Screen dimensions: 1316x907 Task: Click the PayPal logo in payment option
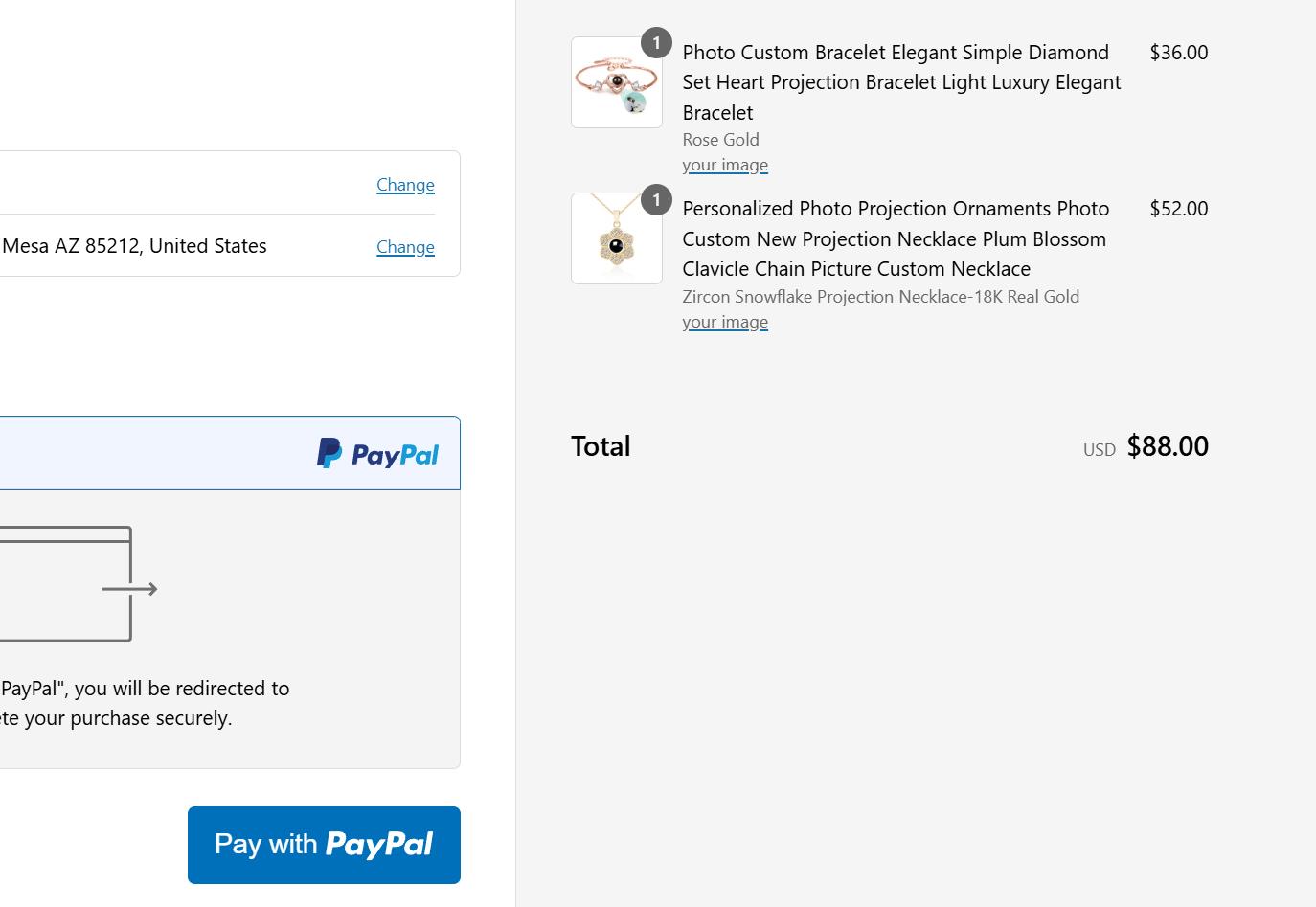pyautogui.click(x=377, y=454)
